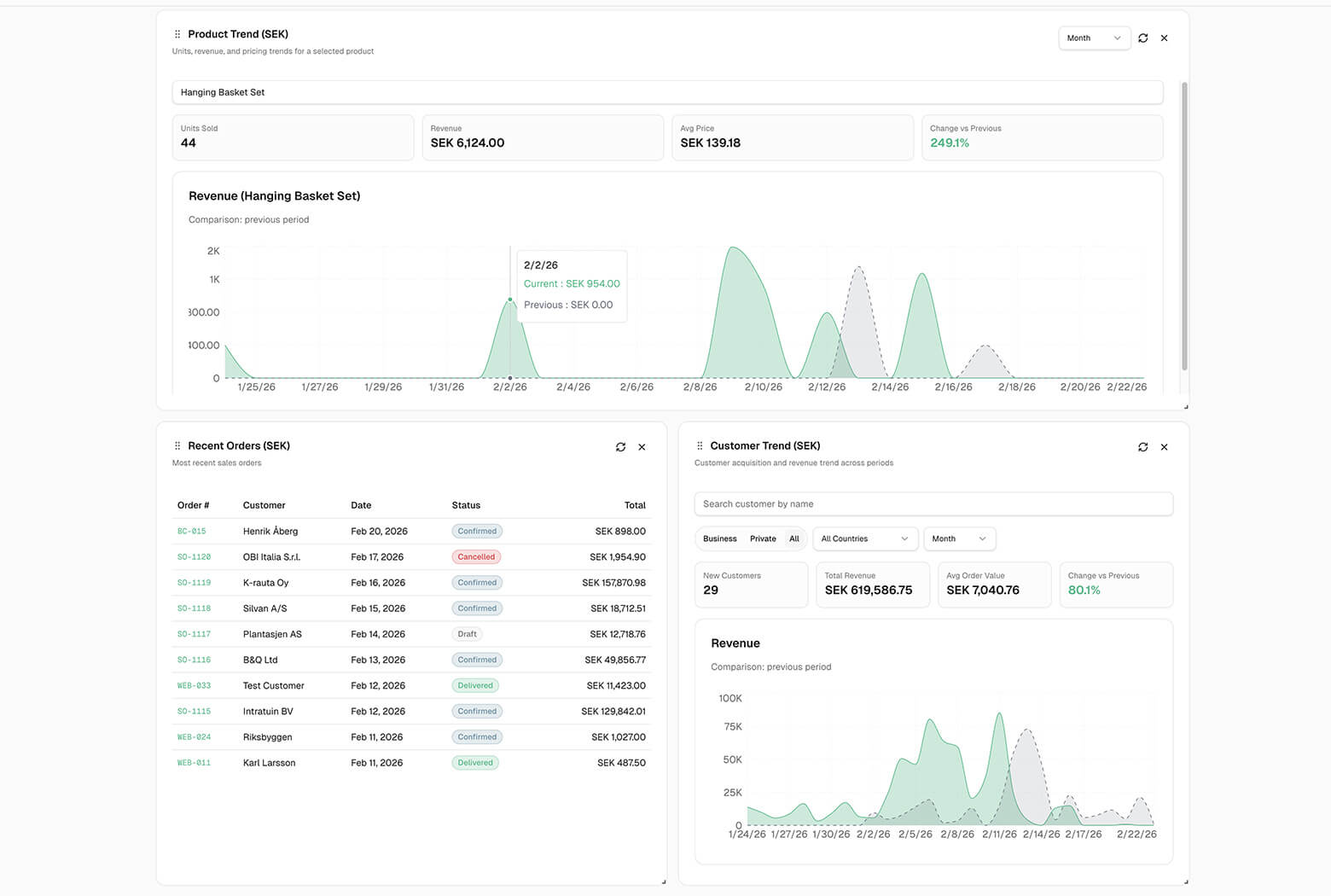1331x896 pixels.
Task: Click the Hanging Basket Set product field
Action: tap(667, 92)
